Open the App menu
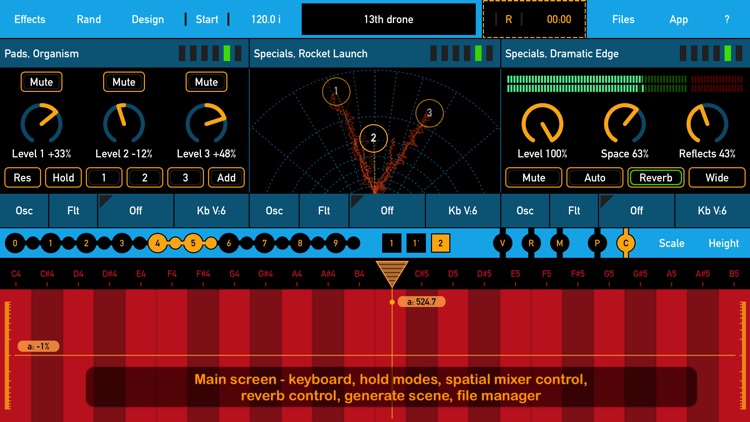Image resolution: width=750 pixels, height=422 pixels. (x=678, y=20)
